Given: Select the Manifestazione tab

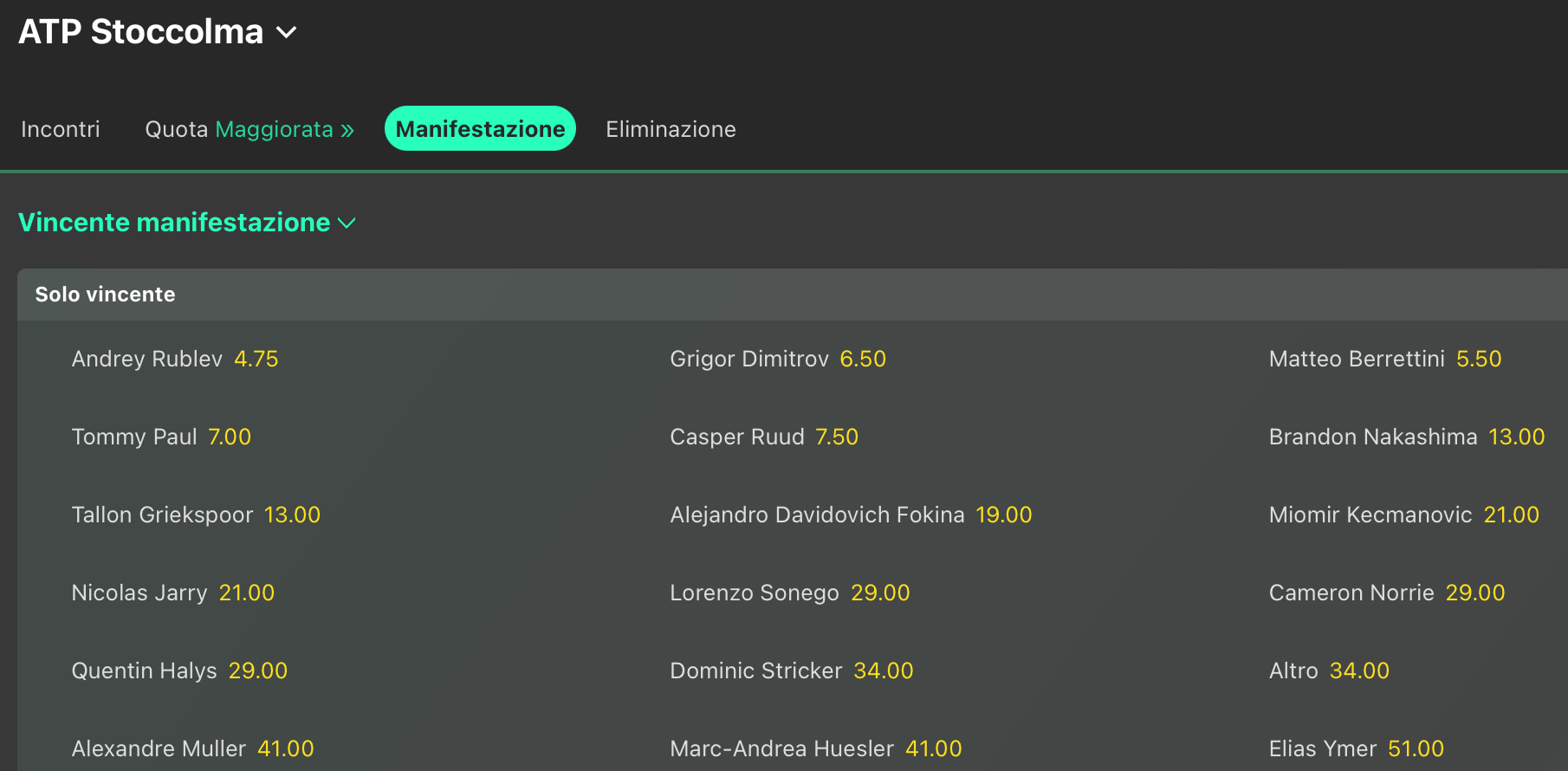Looking at the screenshot, I should click(480, 128).
